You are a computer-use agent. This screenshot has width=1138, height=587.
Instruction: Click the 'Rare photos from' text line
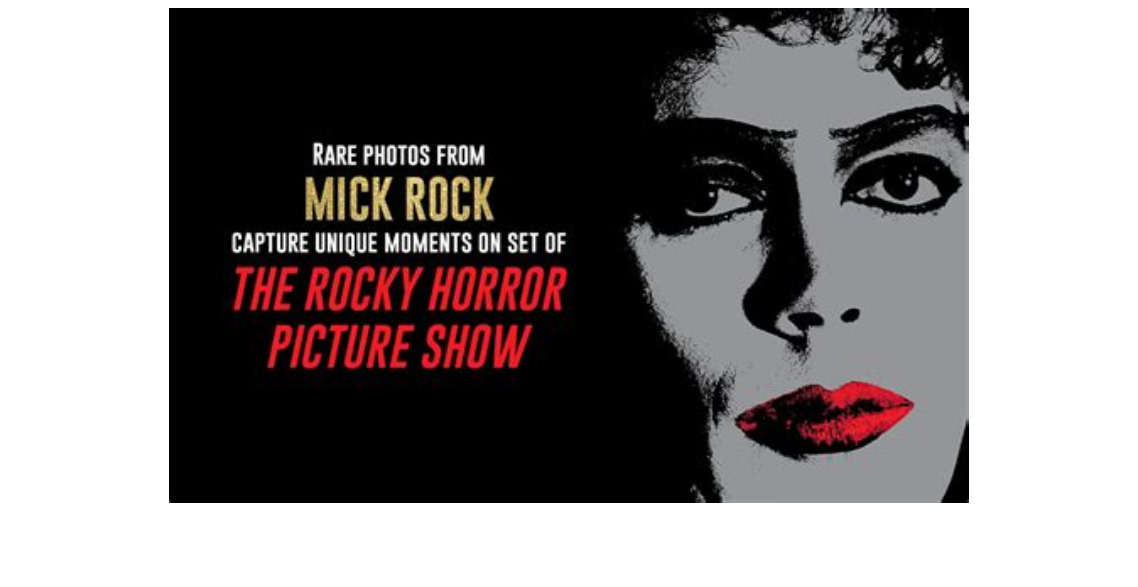[x=398, y=155]
